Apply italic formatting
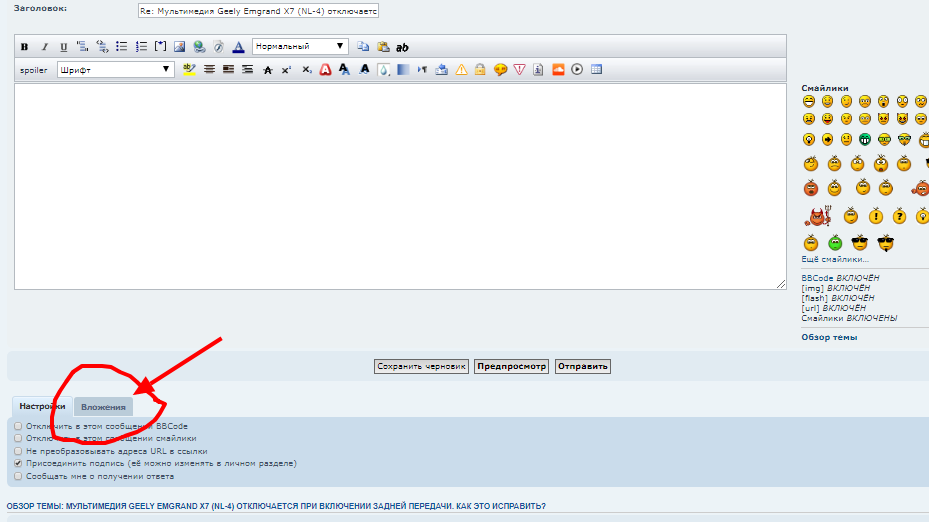929x522 pixels. (x=44, y=47)
